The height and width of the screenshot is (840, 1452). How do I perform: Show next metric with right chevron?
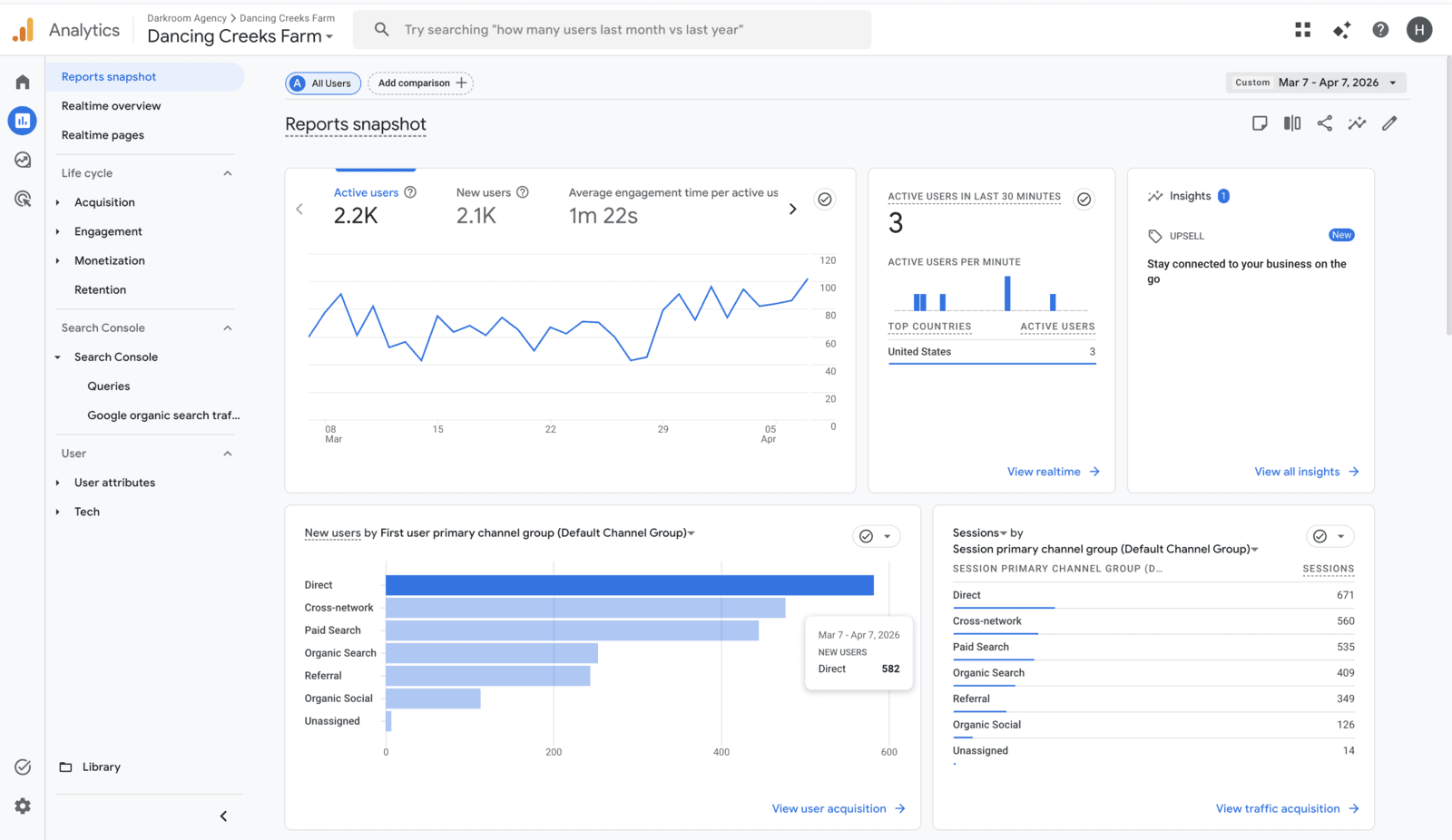tap(792, 209)
